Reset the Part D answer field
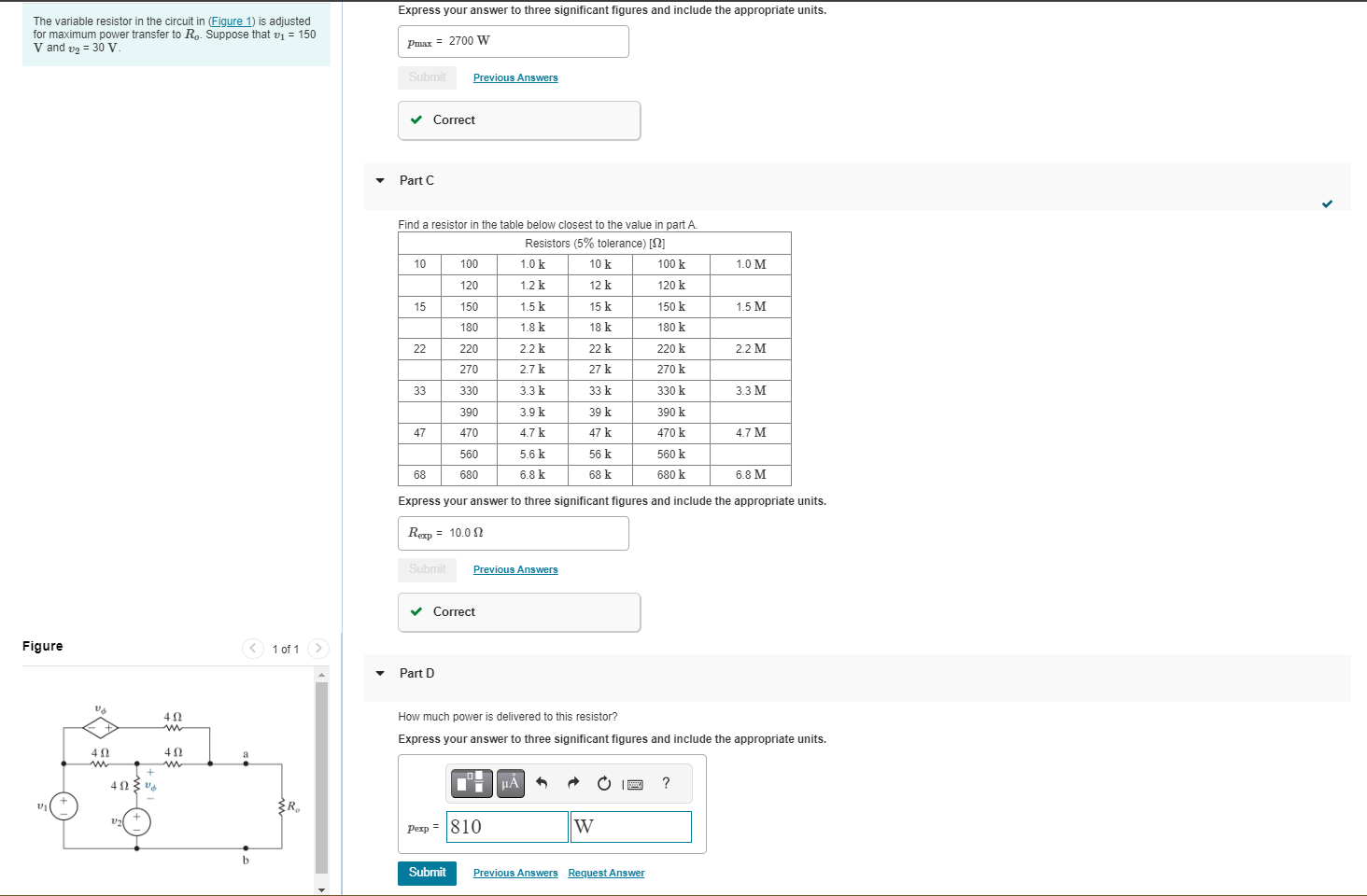Image resolution: width=1367 pixels, height=896 pixels. coord(603,783)
